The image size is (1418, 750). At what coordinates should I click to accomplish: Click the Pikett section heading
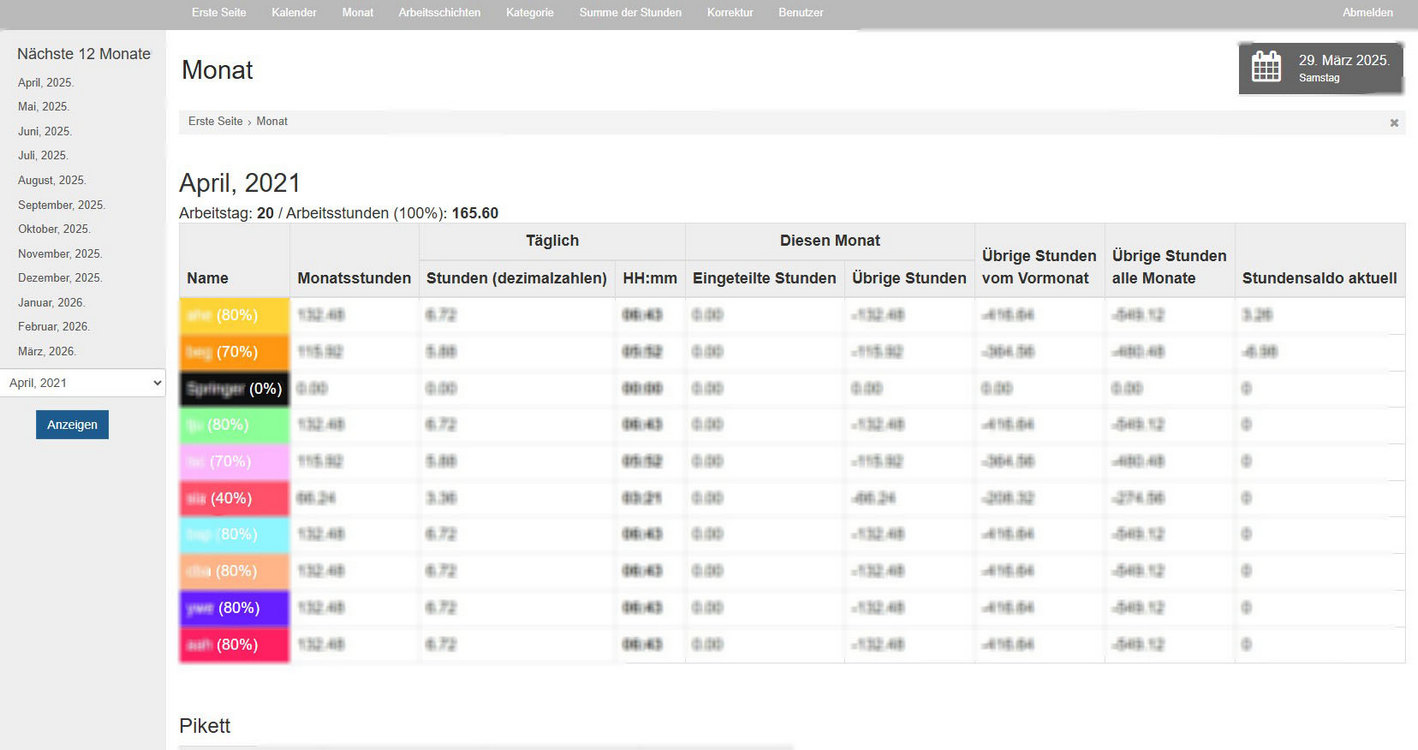(205, 725)
